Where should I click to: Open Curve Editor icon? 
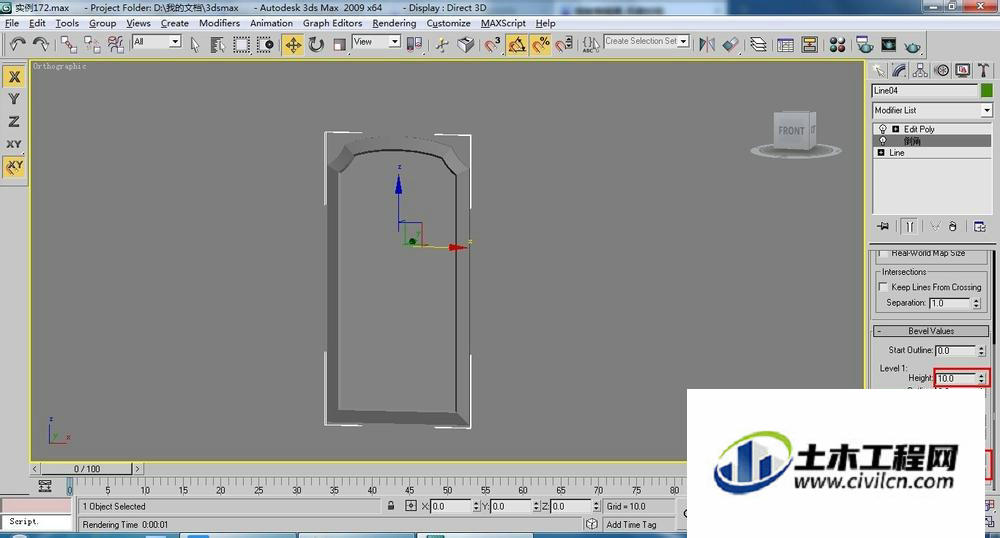(x=786, y=45)
